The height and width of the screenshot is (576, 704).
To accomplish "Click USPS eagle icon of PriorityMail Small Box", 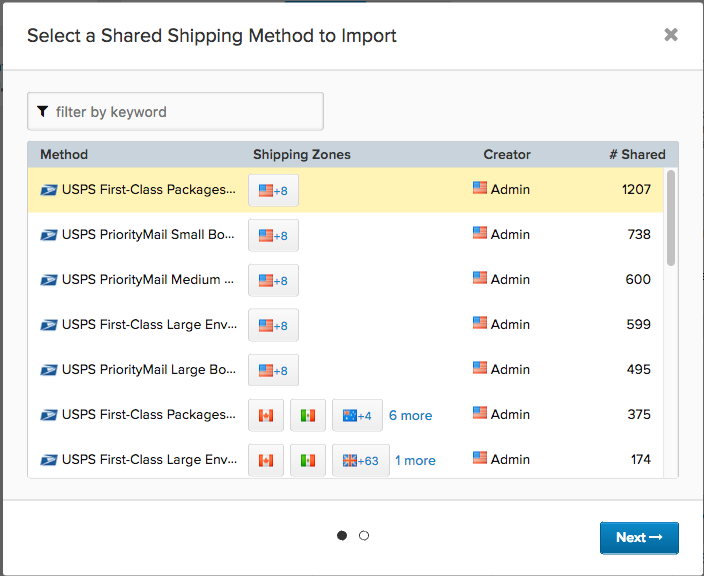I will (x=49, y=235).
